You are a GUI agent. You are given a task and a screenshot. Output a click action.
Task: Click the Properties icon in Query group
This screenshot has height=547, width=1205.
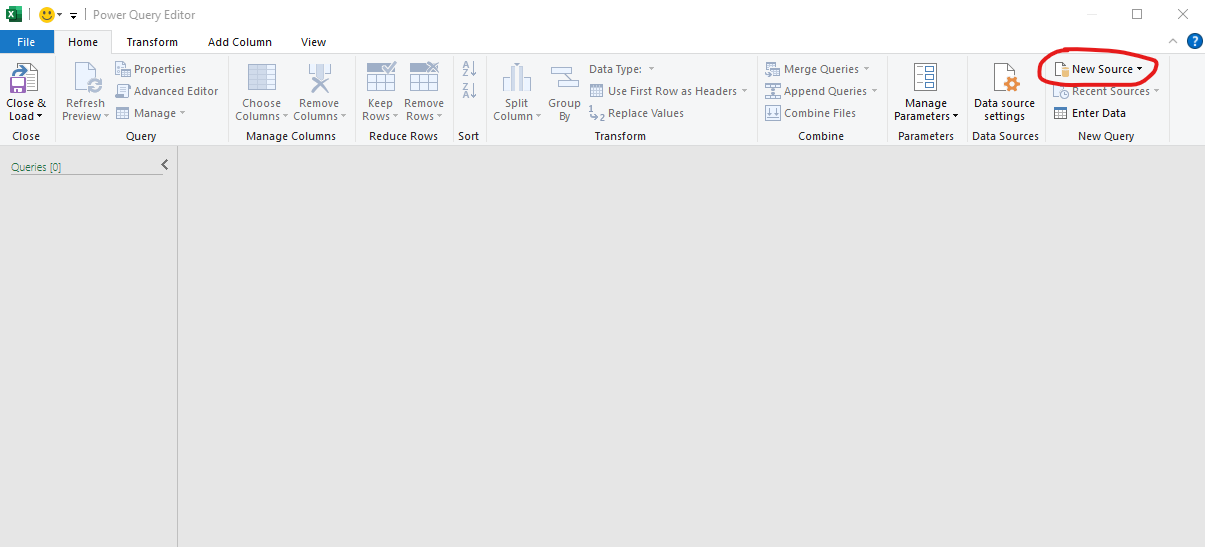tap(123, 69)
